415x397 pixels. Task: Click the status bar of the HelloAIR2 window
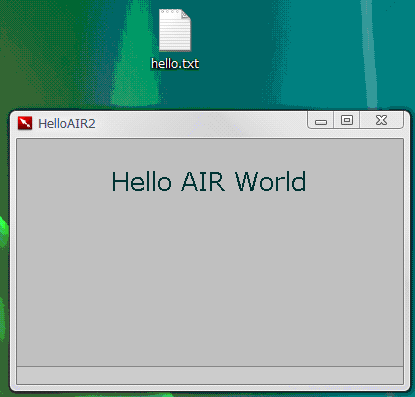210,375
